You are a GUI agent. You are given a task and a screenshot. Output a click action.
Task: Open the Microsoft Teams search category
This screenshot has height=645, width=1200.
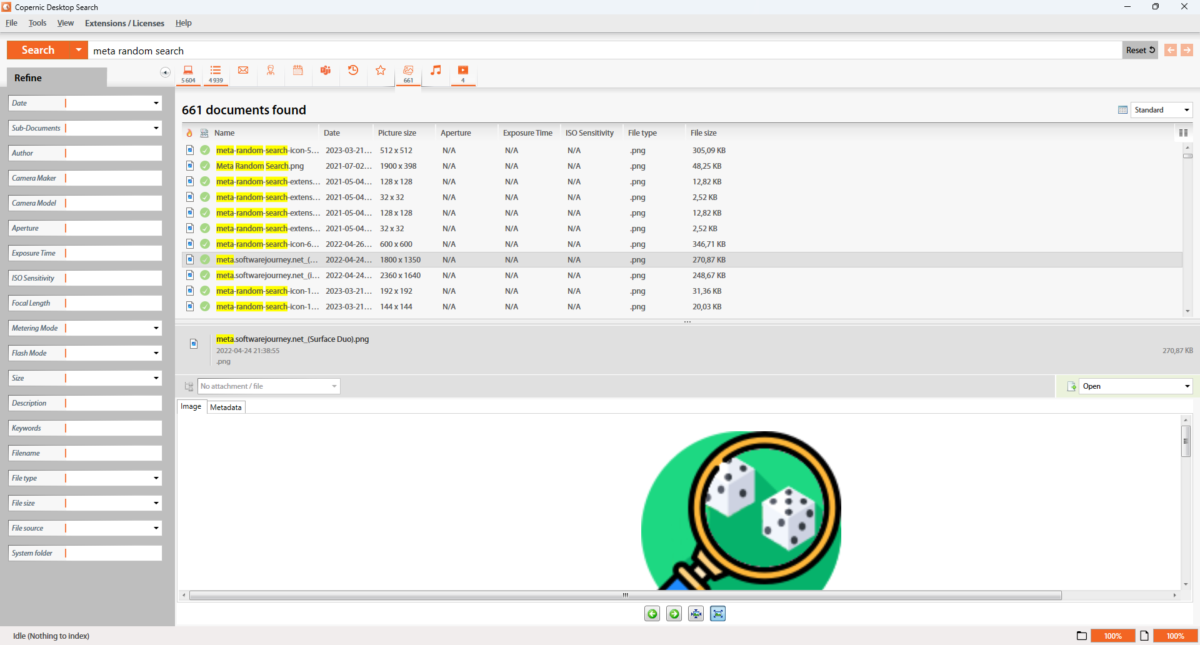point(325,71)
